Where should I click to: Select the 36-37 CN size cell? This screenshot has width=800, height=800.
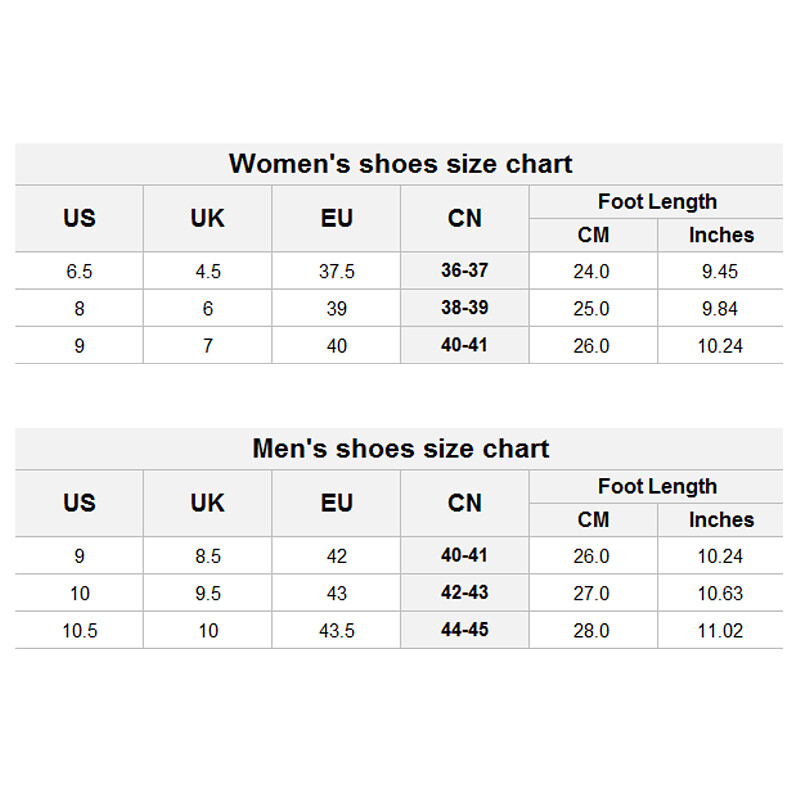coord(465,270)
